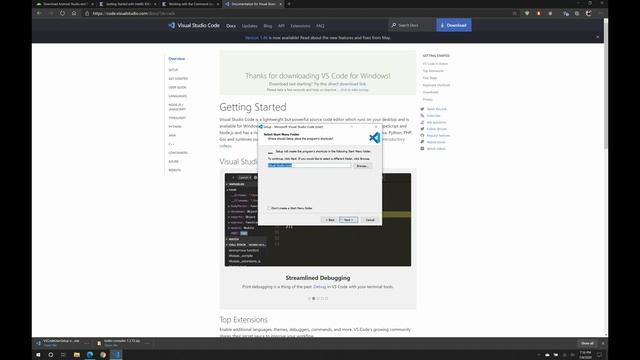The image size is (640, 360).
Task: Click the Ask questions icon
Action: (x=422, y=122)
